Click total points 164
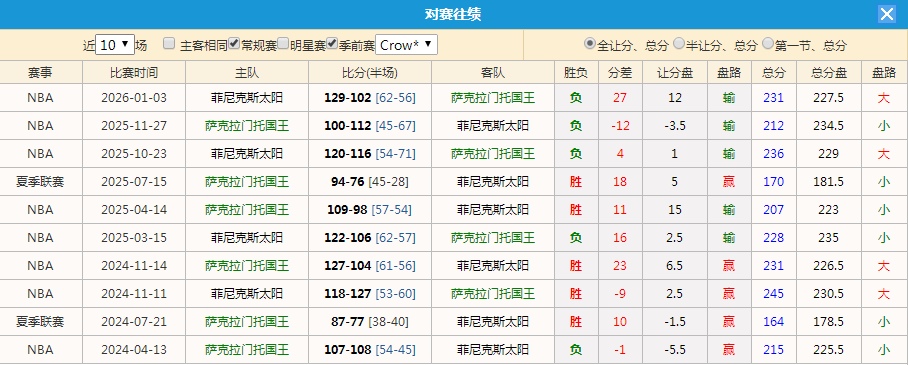This screenshot has width=908, height=365. [x=774, y=322]
